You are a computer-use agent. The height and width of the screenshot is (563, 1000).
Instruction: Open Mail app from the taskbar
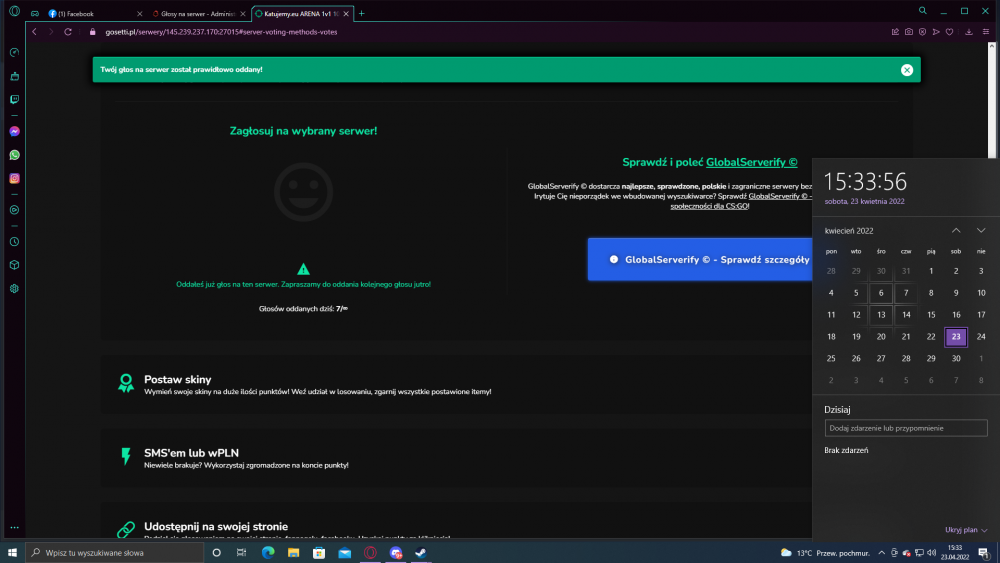point(344,553)
